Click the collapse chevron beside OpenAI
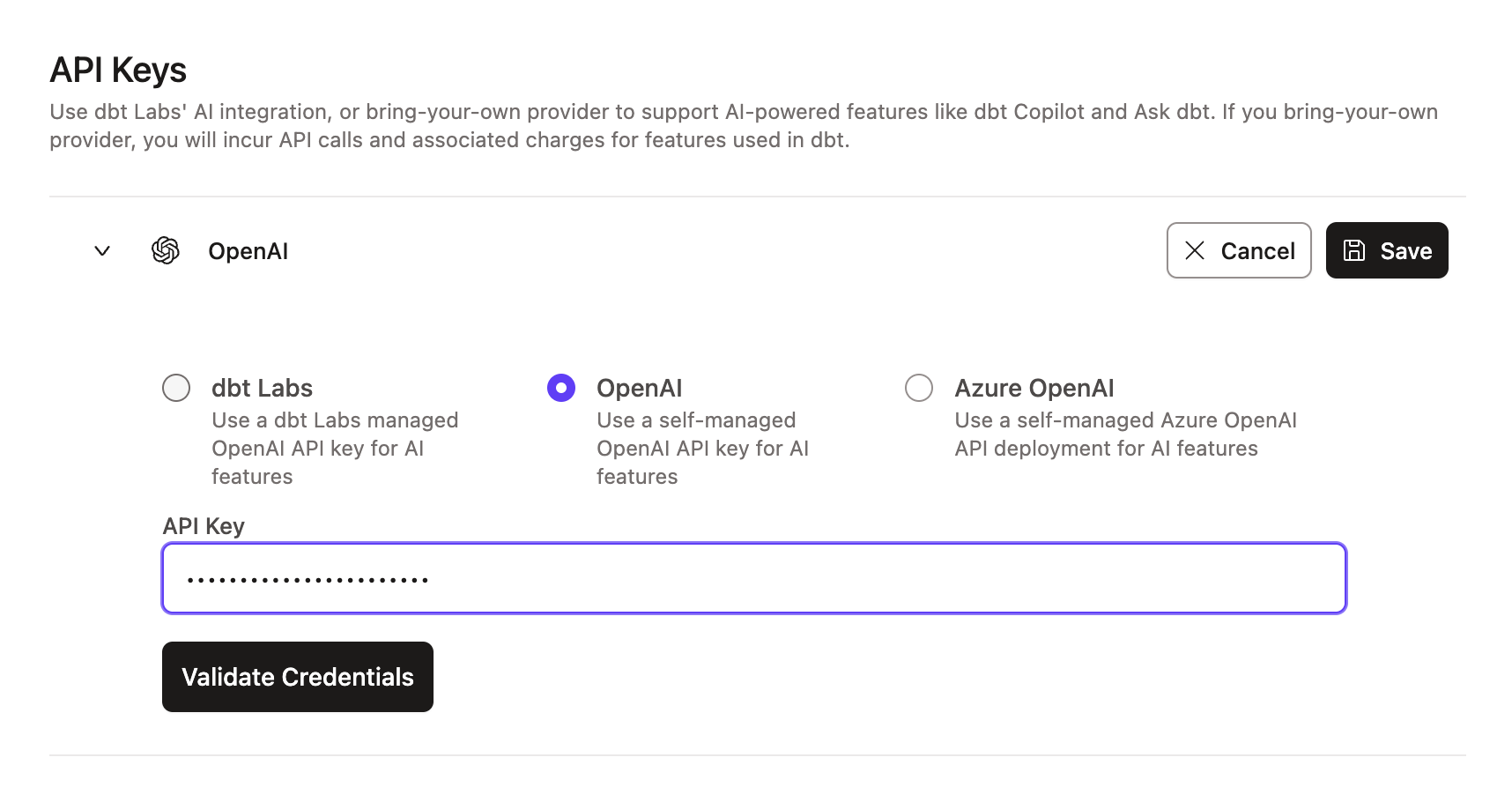The image size is (1512, 802). click(101, 251)
